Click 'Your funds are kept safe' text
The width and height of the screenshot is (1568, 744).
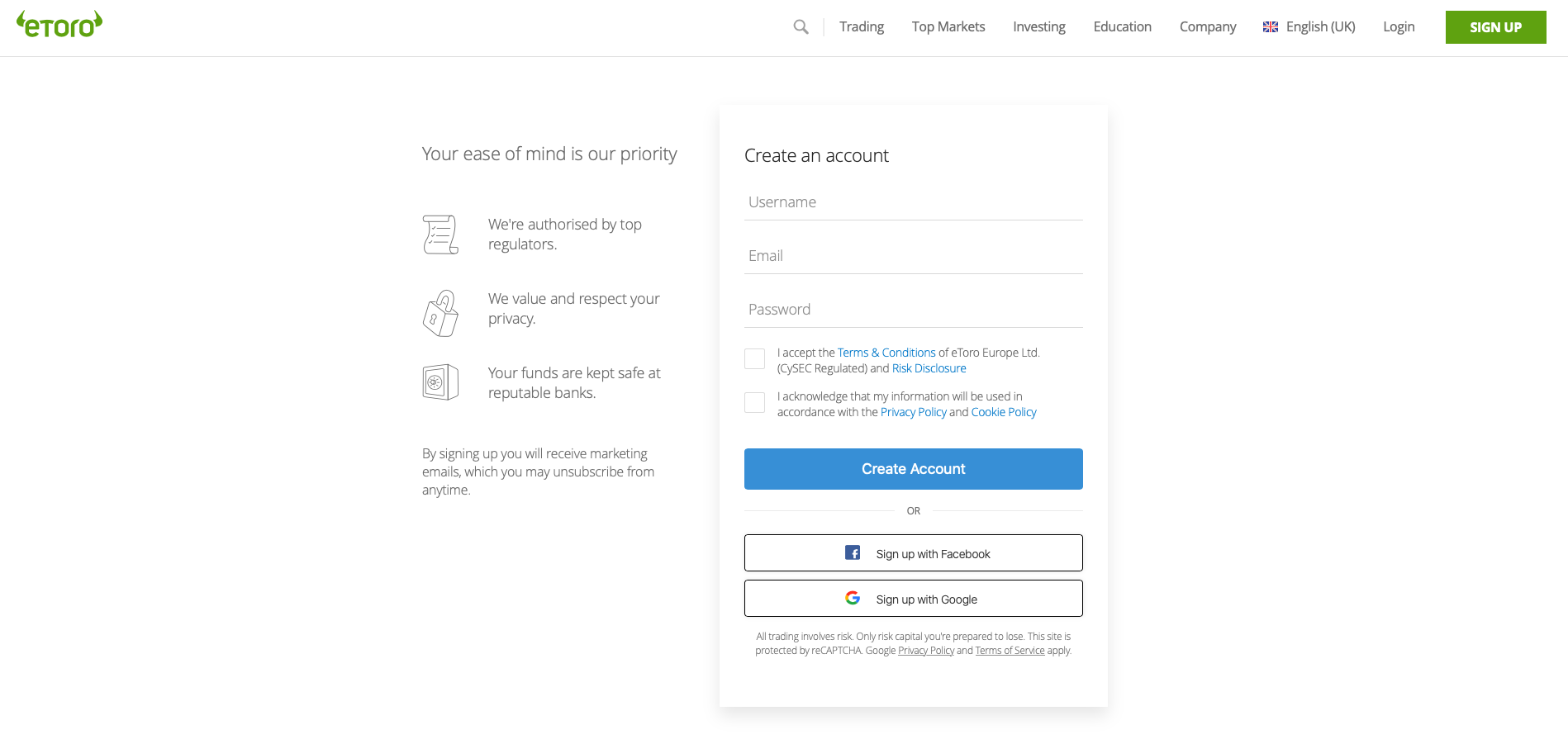(x=574, y=383)
